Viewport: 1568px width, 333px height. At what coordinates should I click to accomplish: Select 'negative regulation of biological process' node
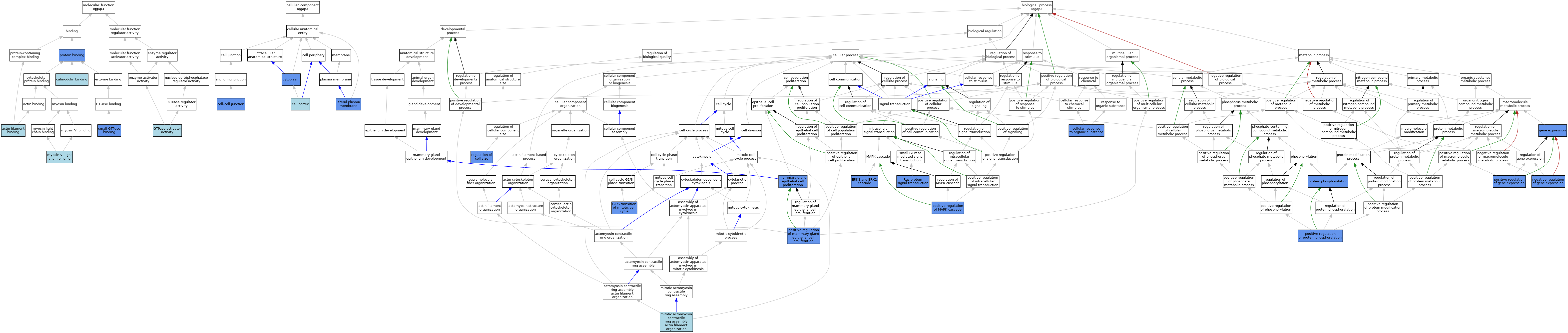1225,79
